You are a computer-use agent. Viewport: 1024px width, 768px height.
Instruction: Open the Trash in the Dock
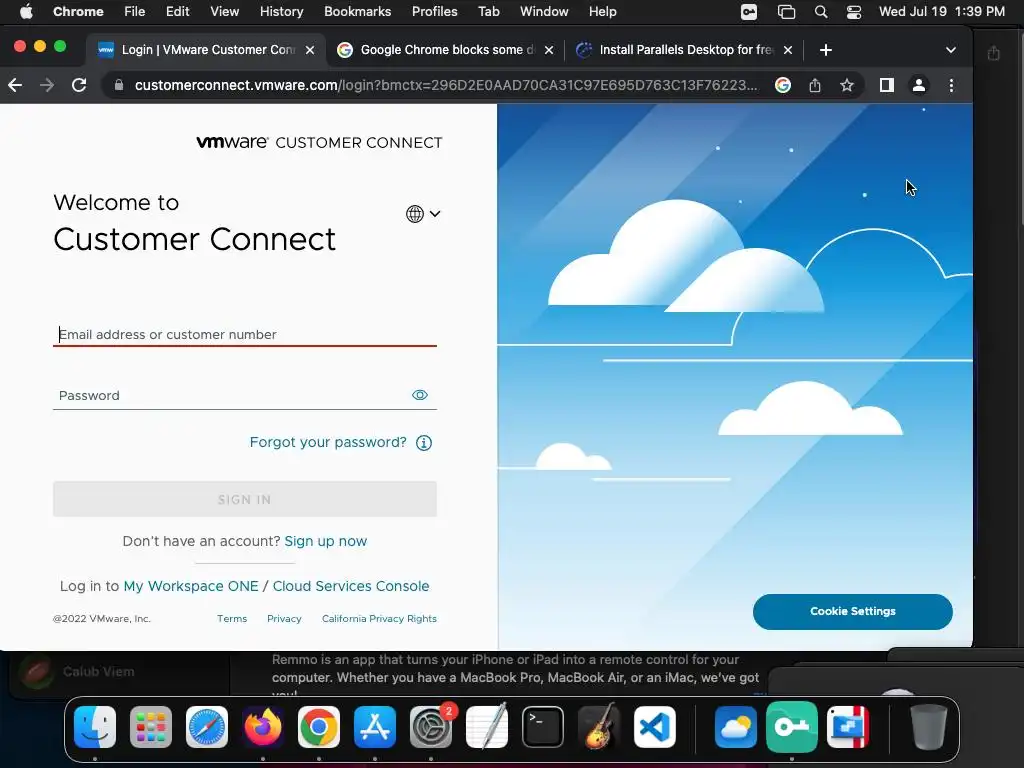click(x=929, y=727)
